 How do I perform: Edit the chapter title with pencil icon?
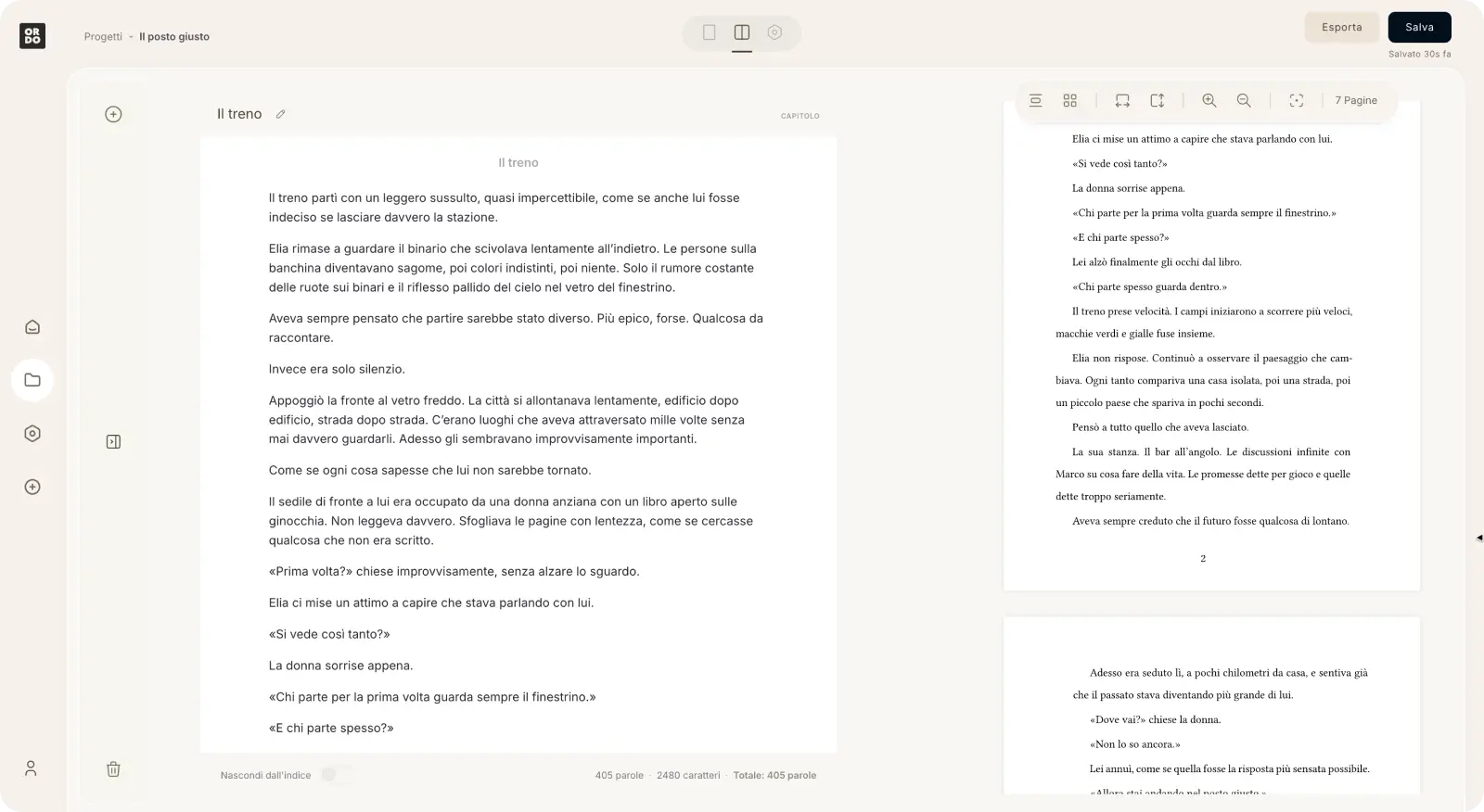(280, 114)
